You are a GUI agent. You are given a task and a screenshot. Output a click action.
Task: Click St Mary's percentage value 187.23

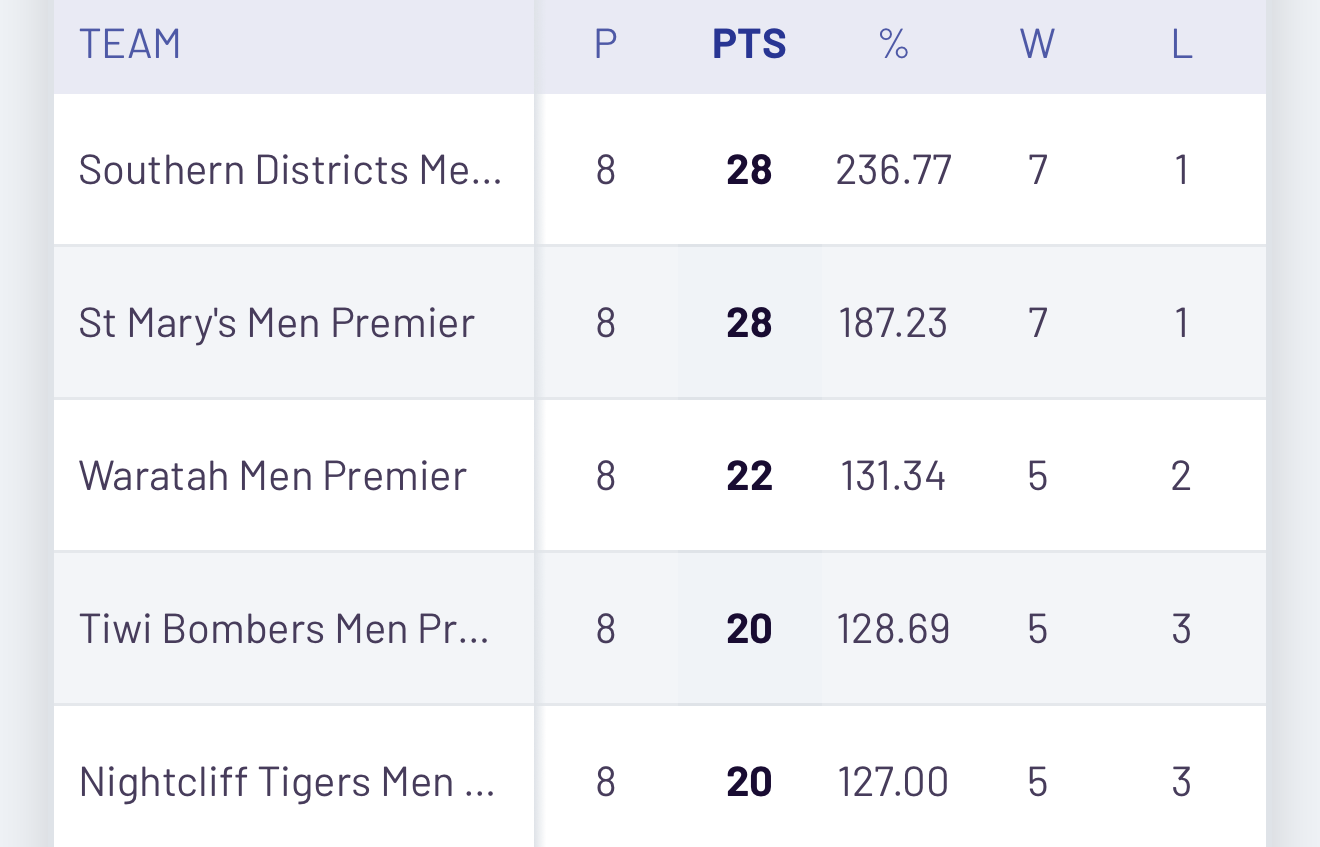point(893,323)
